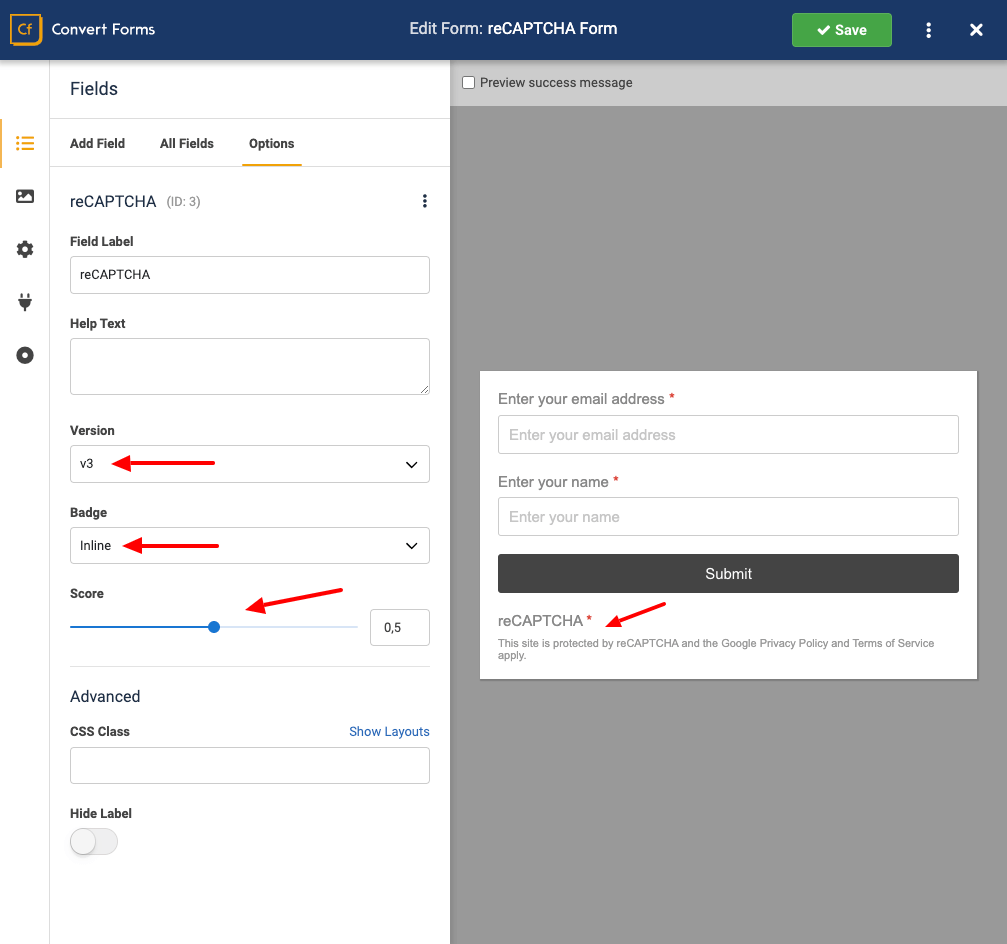The width and height of the screenshot is (1007, 944).
Task: Click the Advanced section heading
Action: click(x=105, y=697)
